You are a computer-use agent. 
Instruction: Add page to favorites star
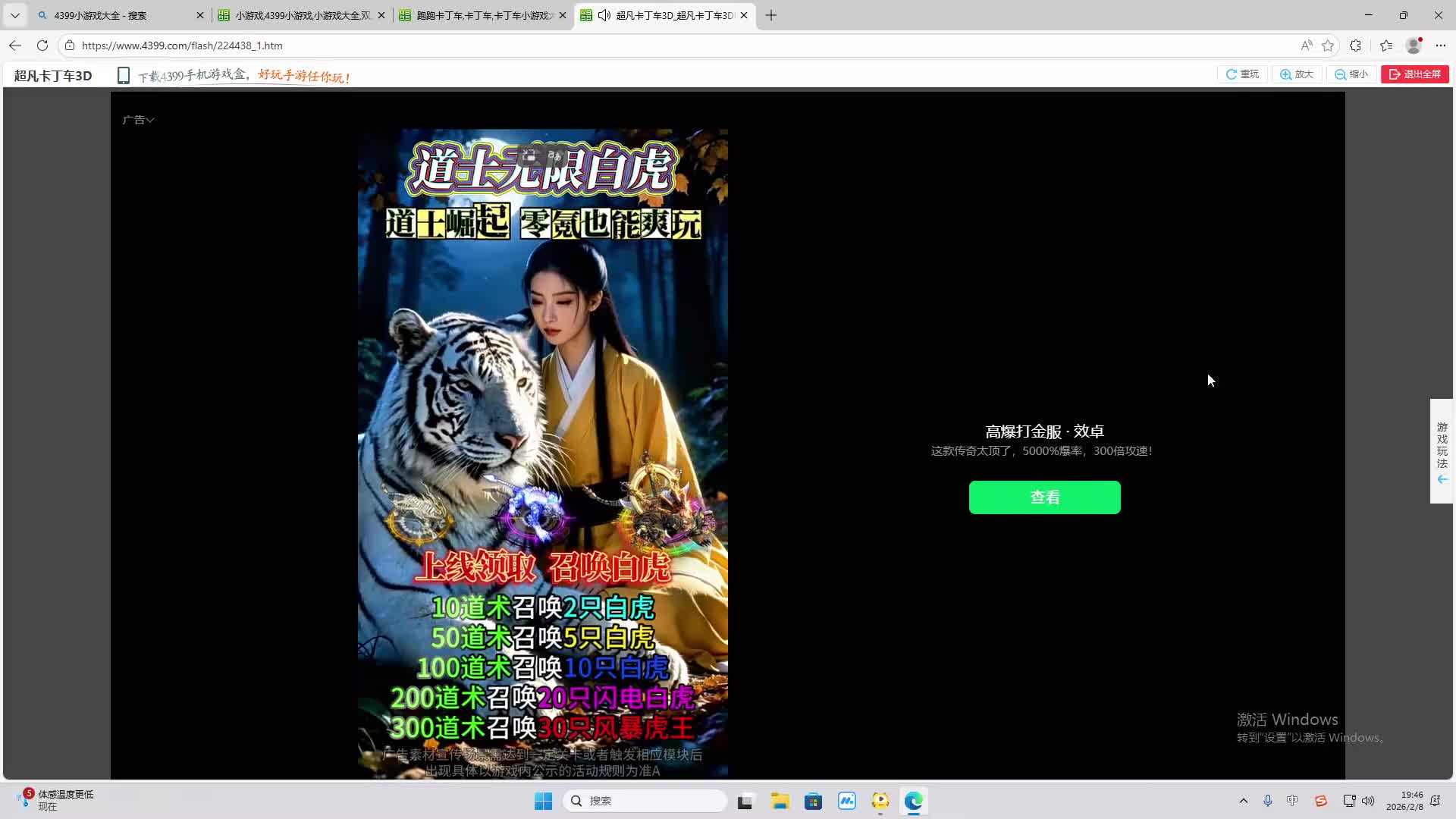tap(1328, 45)
